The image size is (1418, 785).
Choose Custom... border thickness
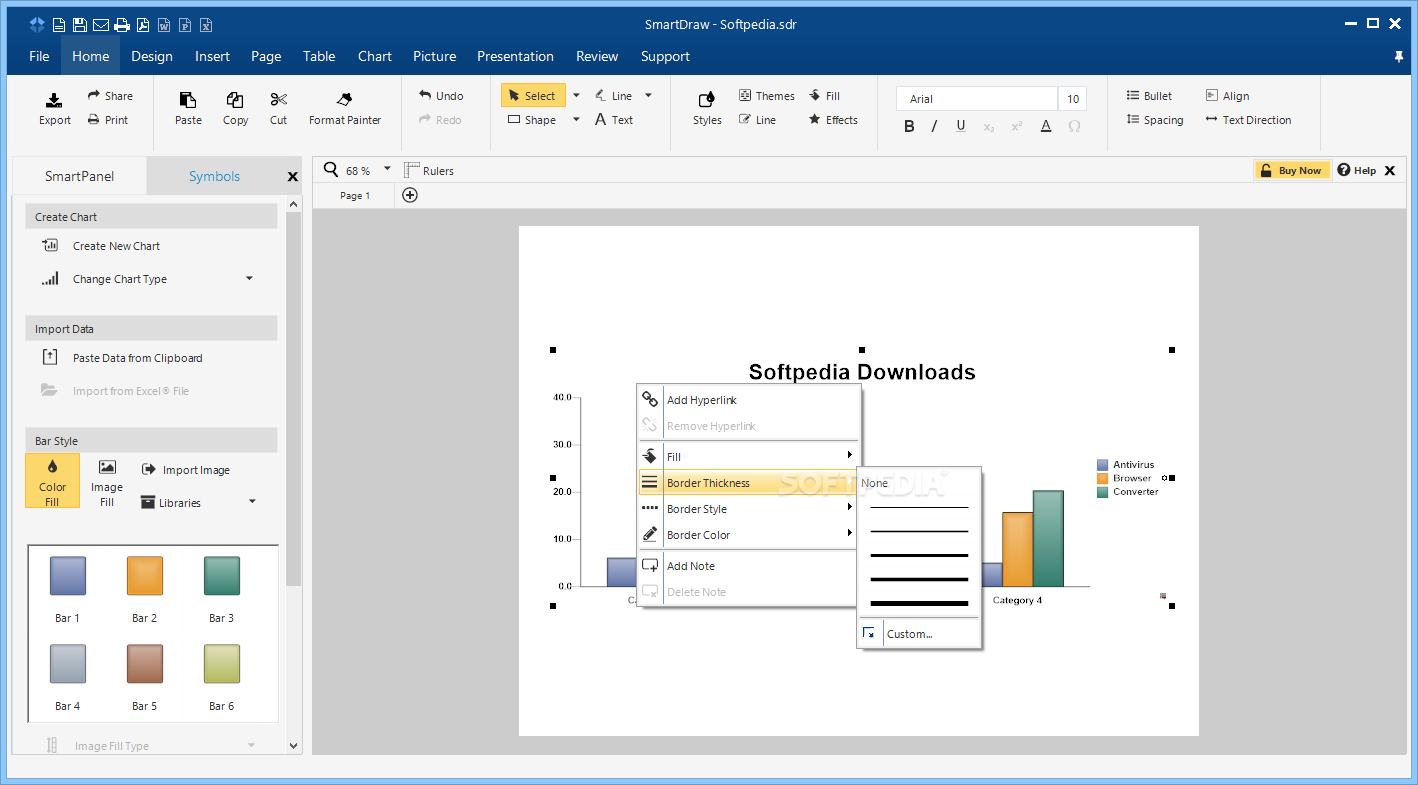[x=920, y=634]
